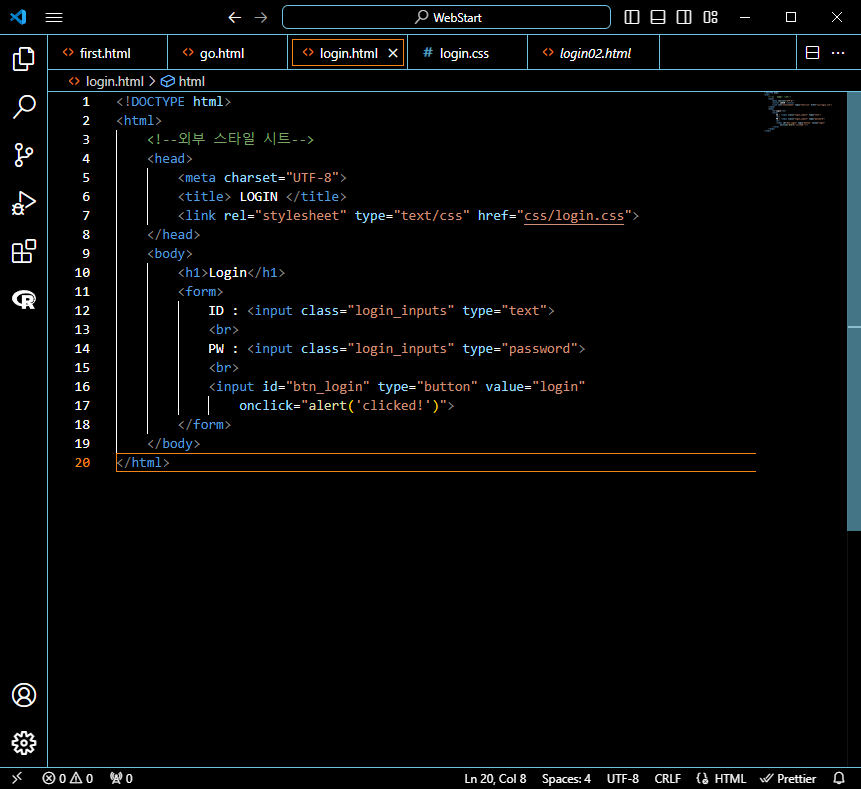Close the login.html tab

coord(393,53)
